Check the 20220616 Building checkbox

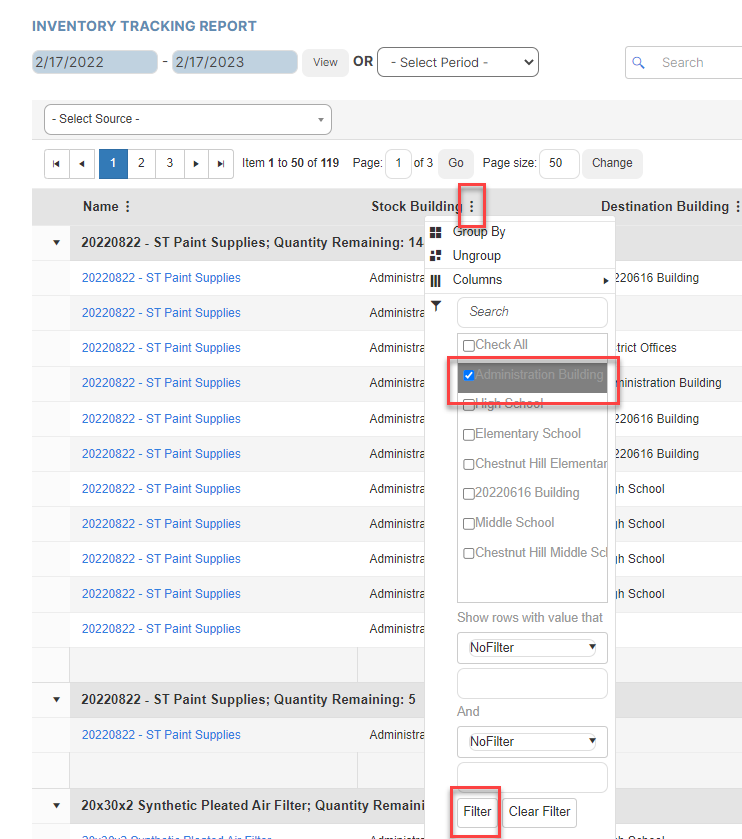469,493
